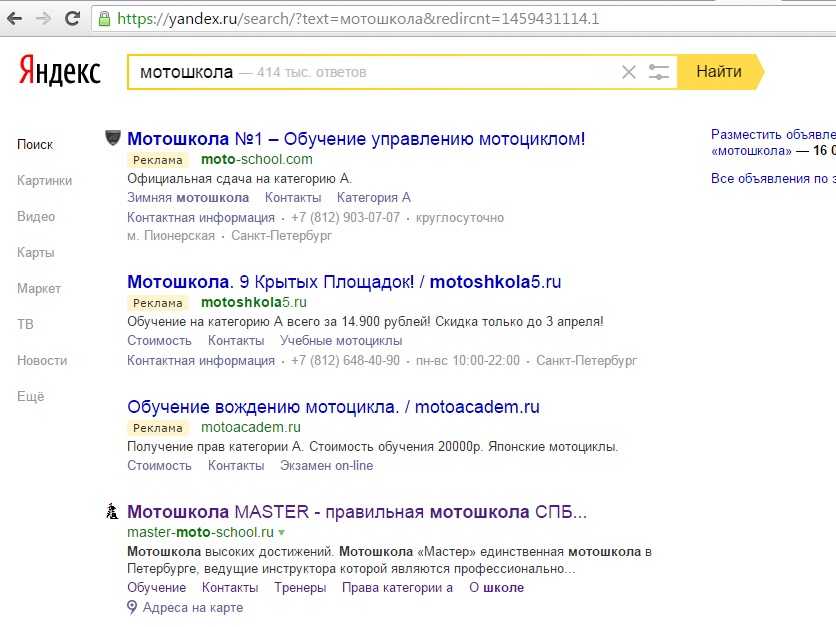
Task: Click the Реклама label beside motoshkola5.ru
Action: click(x=158, y=303)
